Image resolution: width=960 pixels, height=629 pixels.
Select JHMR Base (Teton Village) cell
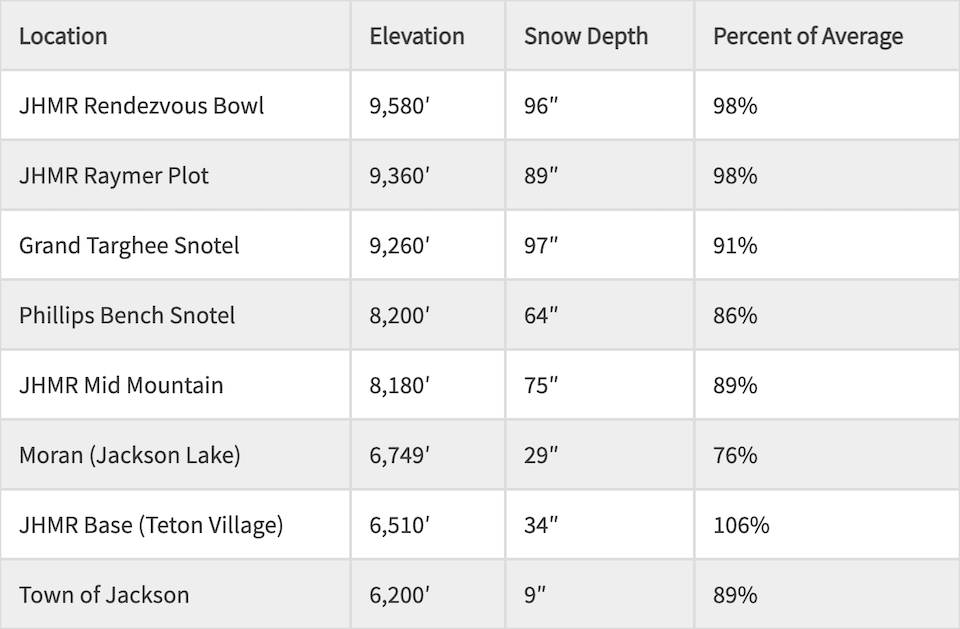(x=151, y=525)
